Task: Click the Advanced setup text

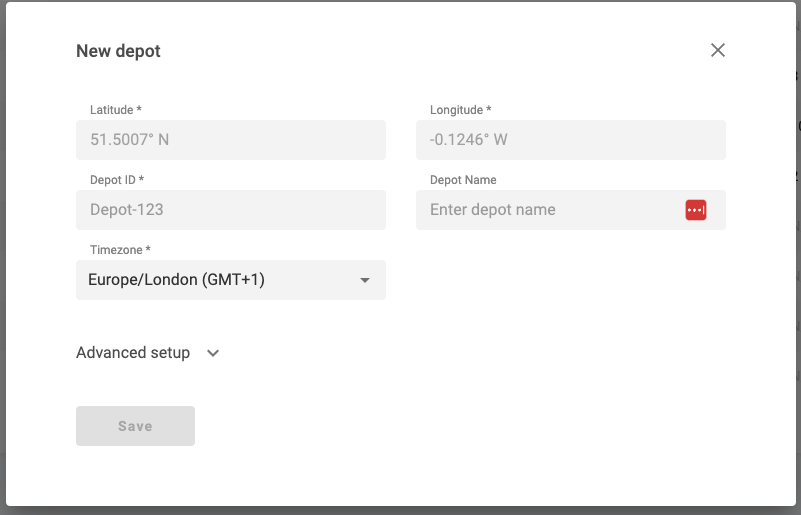Action: tap(133, 353)
